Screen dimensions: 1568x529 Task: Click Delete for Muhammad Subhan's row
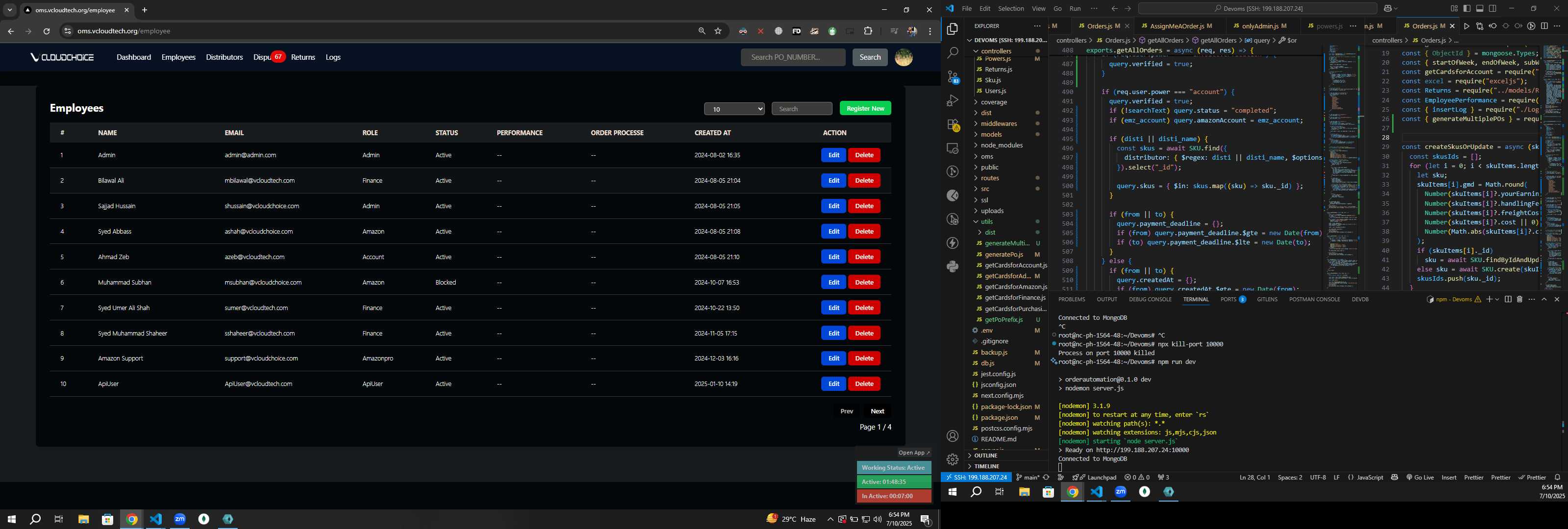coord(864,283)
